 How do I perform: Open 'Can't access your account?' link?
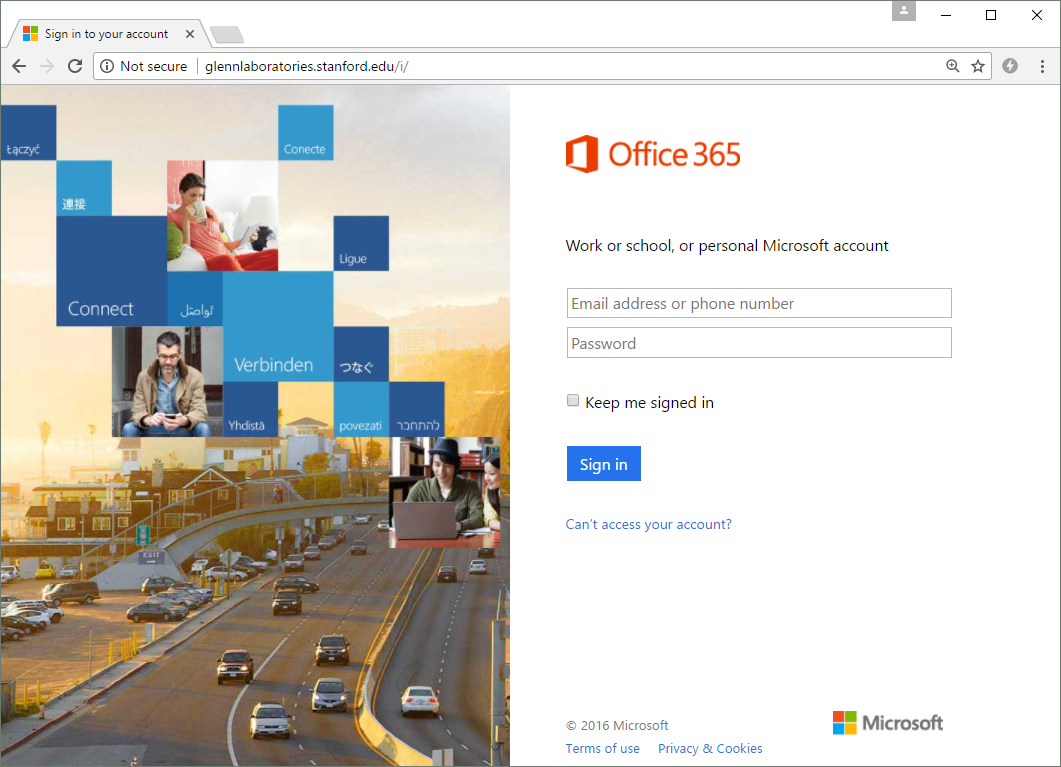648,524
